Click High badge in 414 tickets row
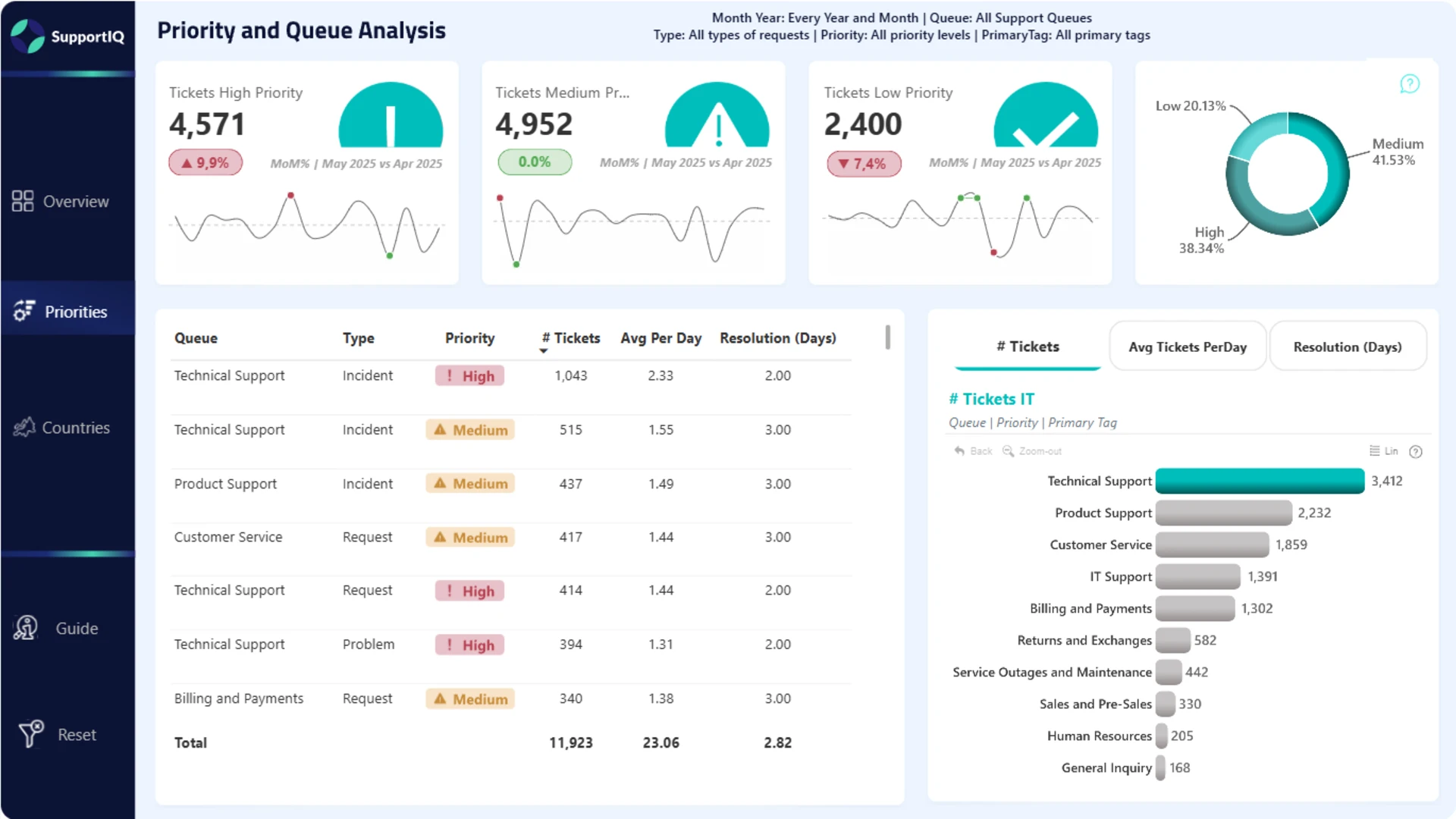Viewport: 1456px width, 819px height. coord(469,591)
